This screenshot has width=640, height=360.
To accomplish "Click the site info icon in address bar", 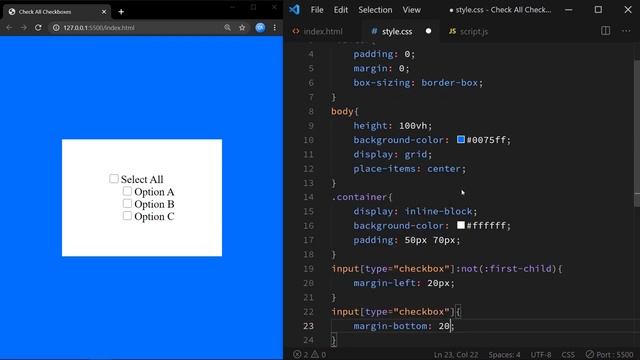I will pos(56,28).
